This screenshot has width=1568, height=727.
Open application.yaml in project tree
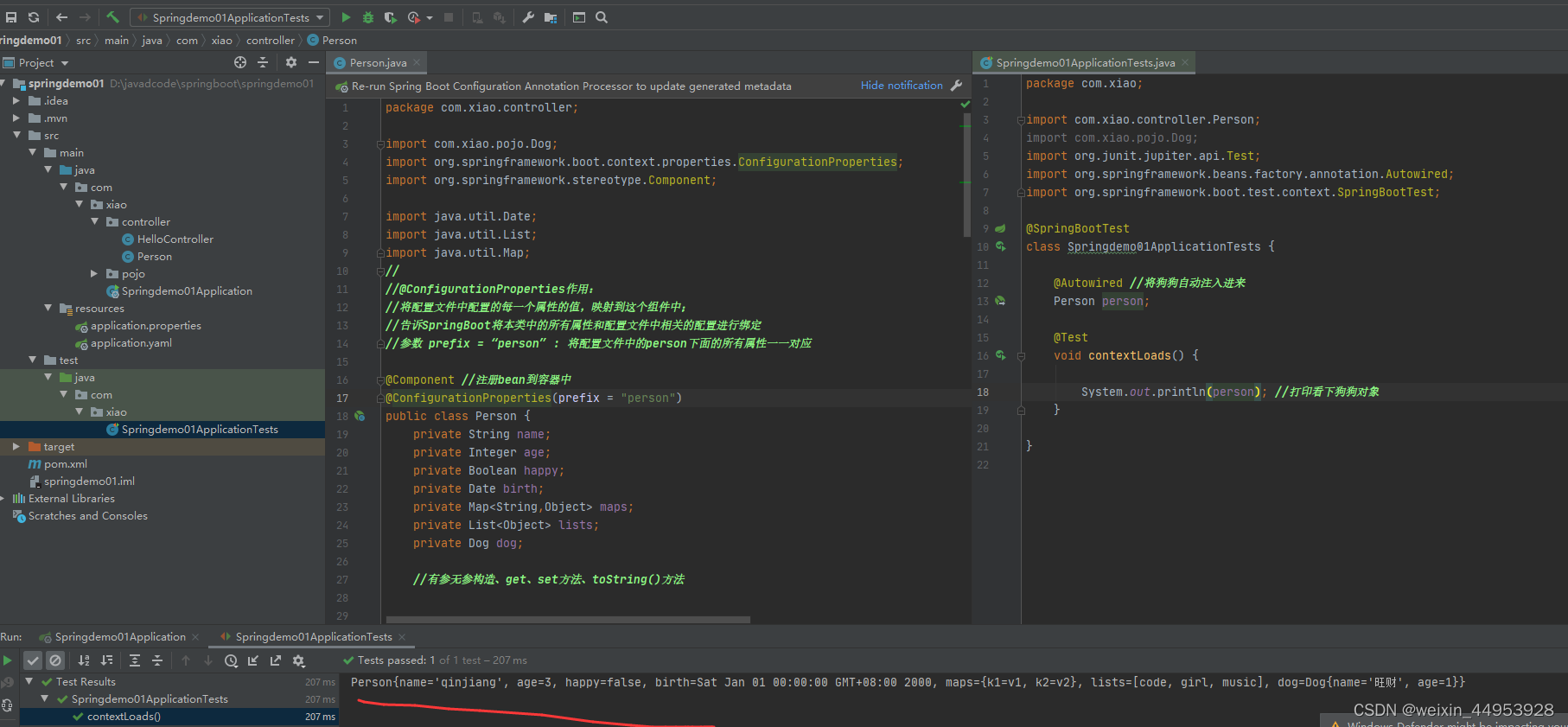coord(131,342)
